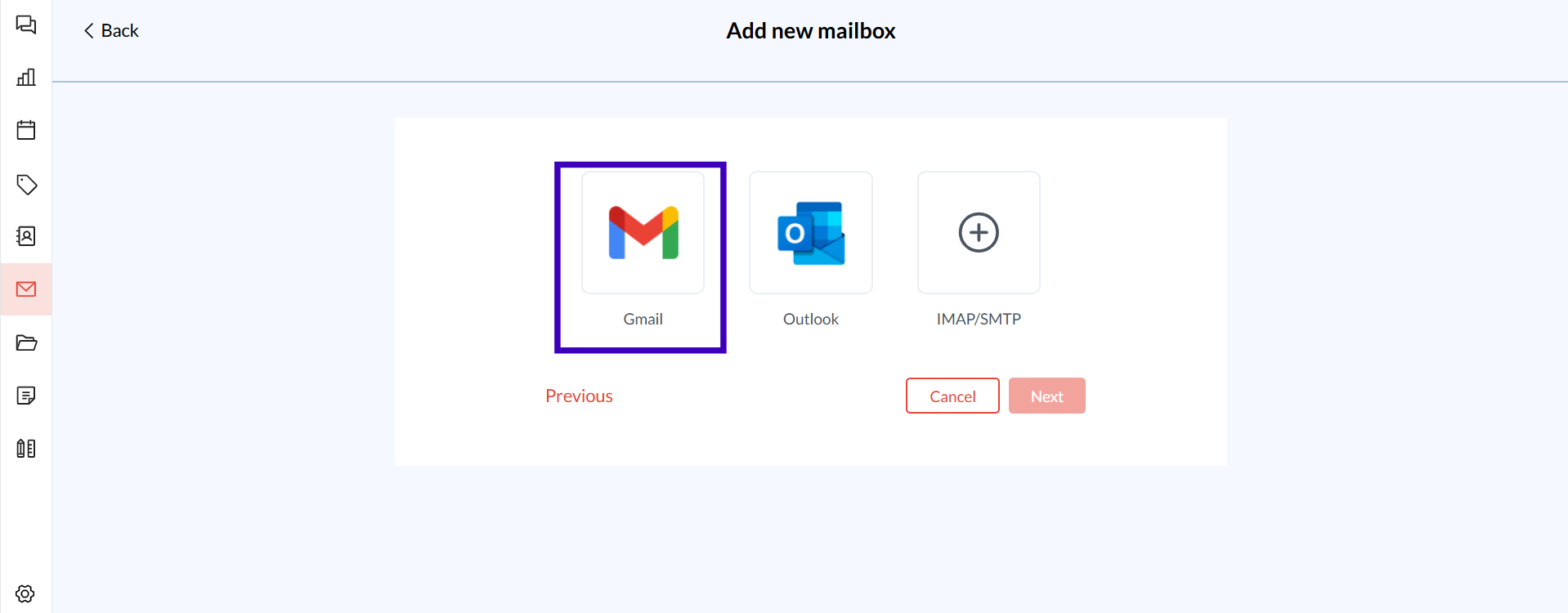Open the calendar sidebar icon
This screenshot has width=1568, height=613.
coord(26,130)
